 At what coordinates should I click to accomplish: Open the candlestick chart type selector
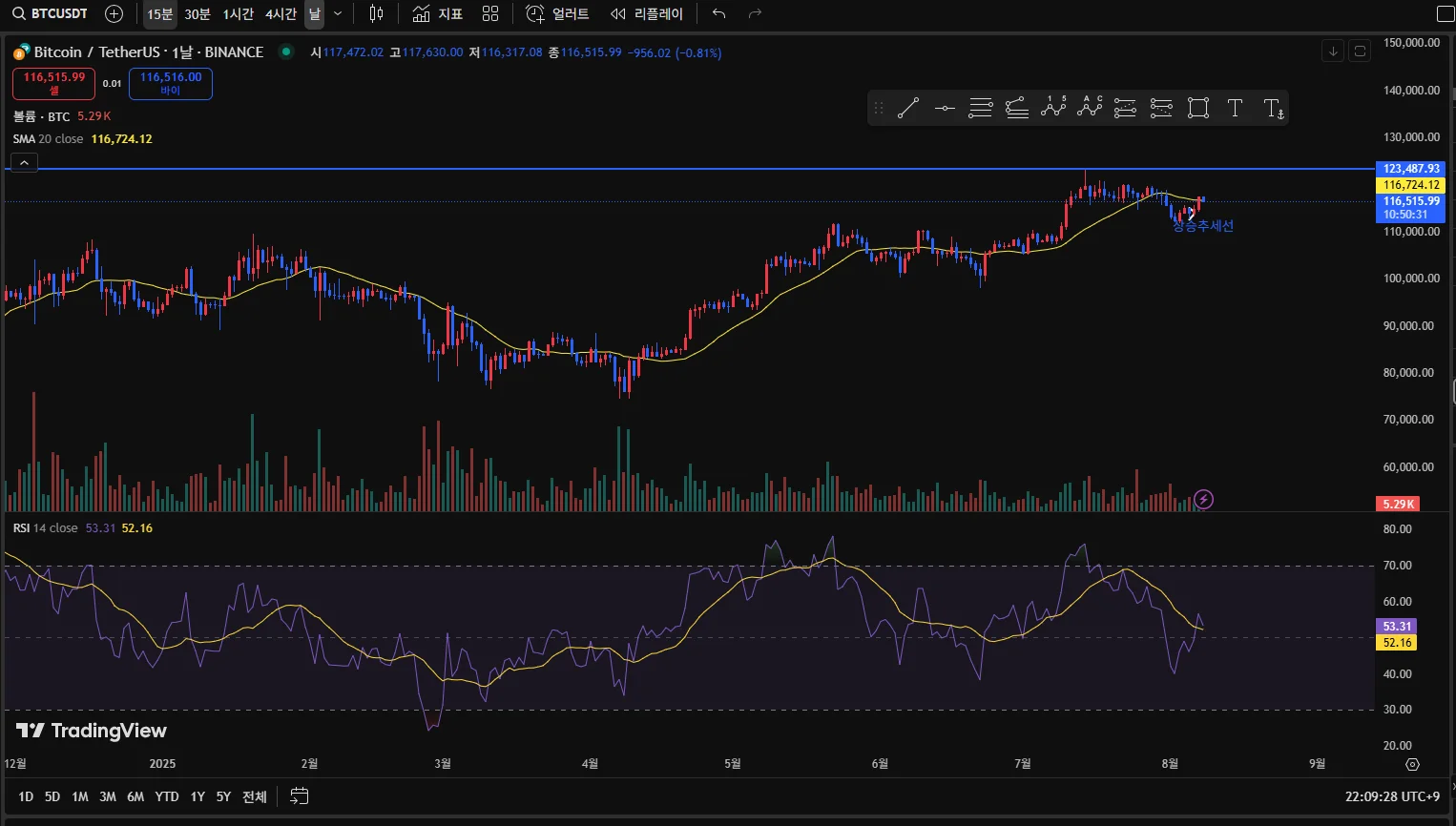click(x=377, y=14)
